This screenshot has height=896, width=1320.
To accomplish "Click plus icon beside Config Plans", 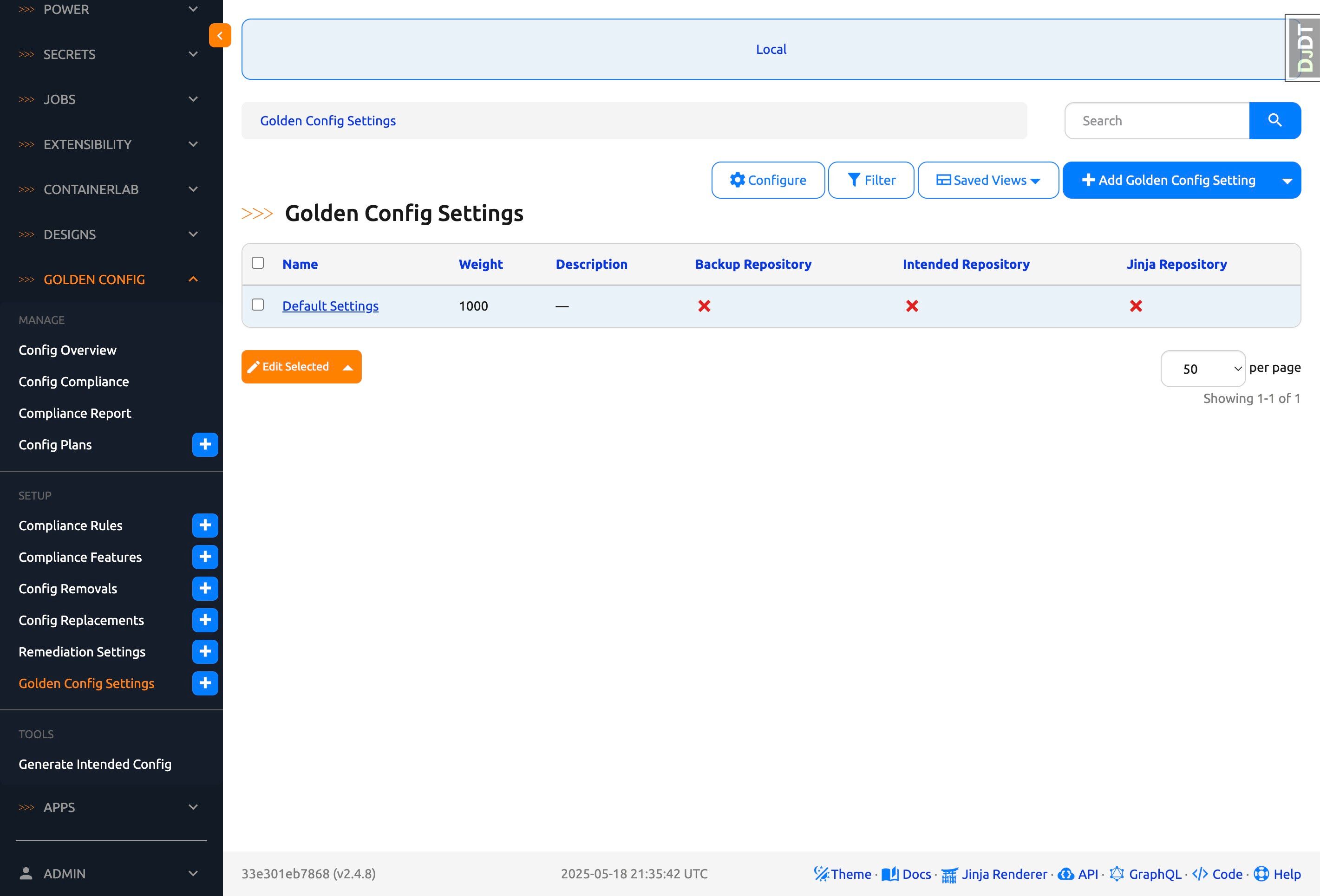I will point(205,445).
